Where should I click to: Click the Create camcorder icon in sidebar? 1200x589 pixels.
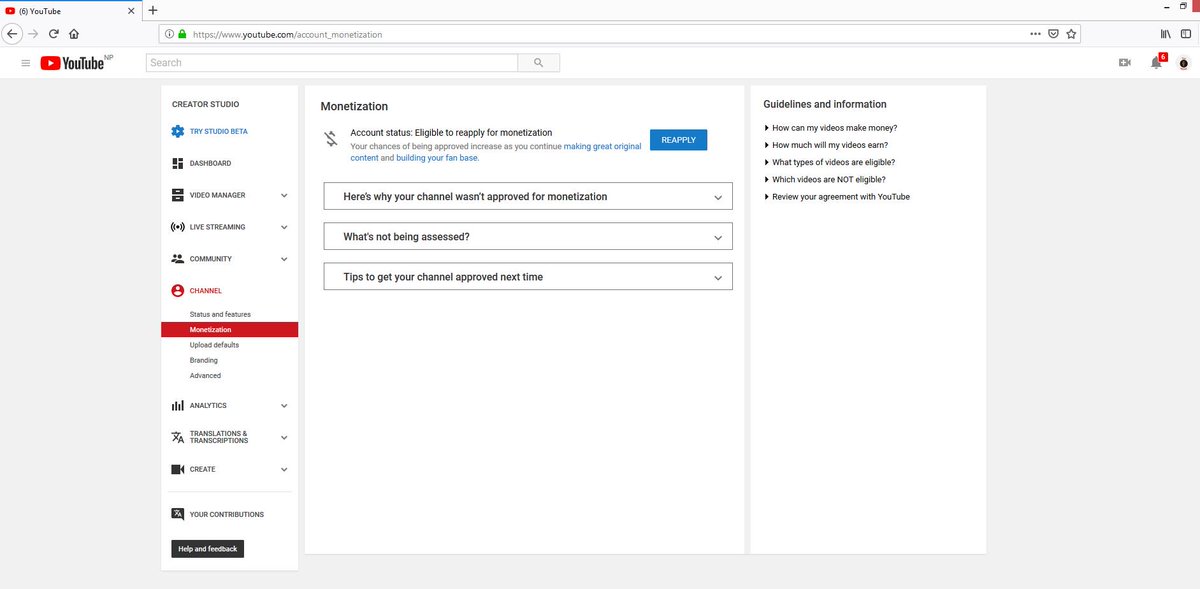tap(178, 469)
